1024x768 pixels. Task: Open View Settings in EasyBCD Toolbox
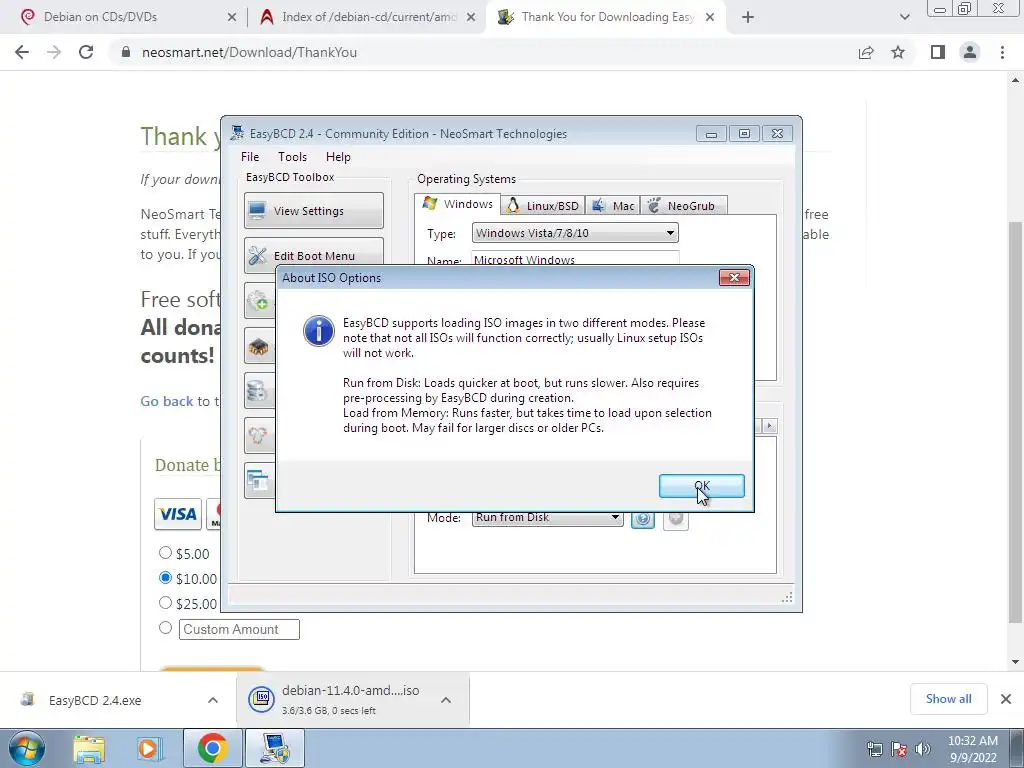314,210
